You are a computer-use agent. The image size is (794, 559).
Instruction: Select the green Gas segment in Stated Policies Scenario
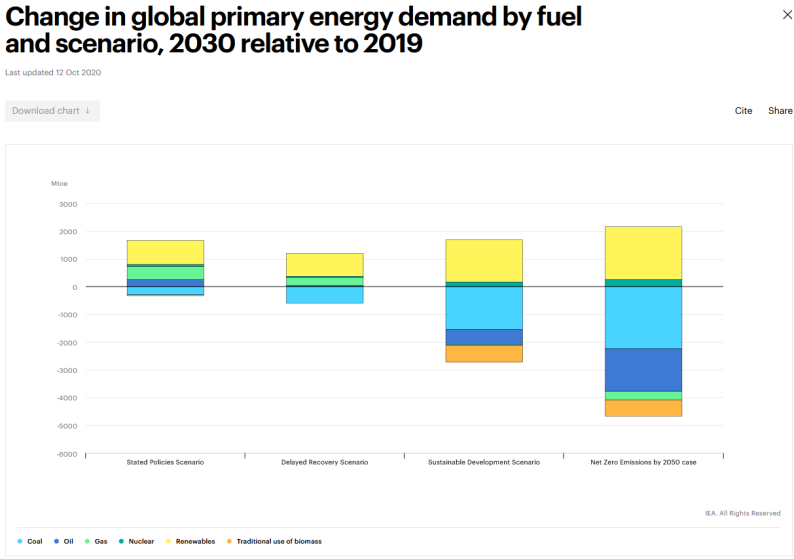[165, 273]
